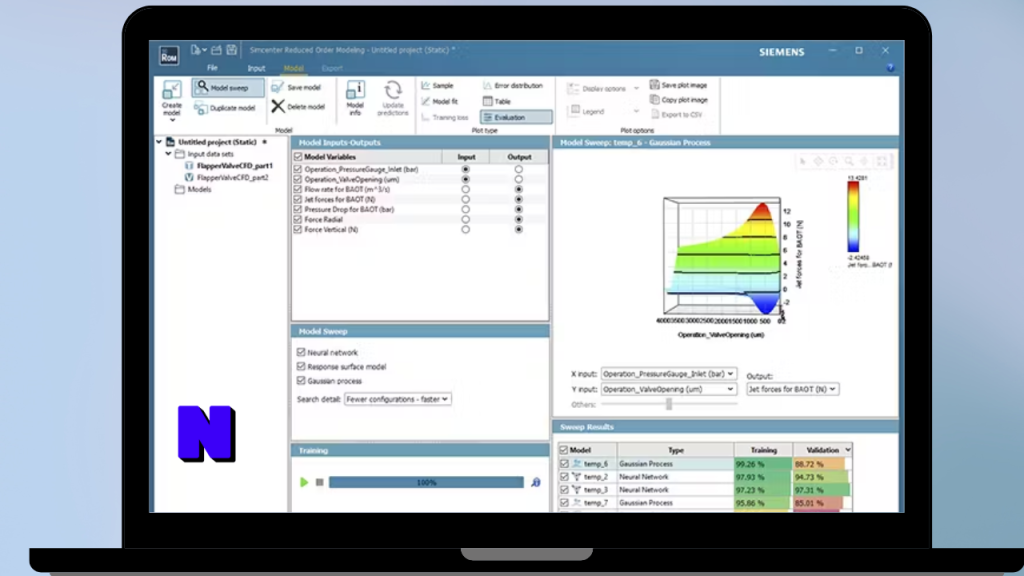Click the ROM application logo
The width and height of the screenshot is (1024, 576).
pyautogui.click(x=169, y=56)
